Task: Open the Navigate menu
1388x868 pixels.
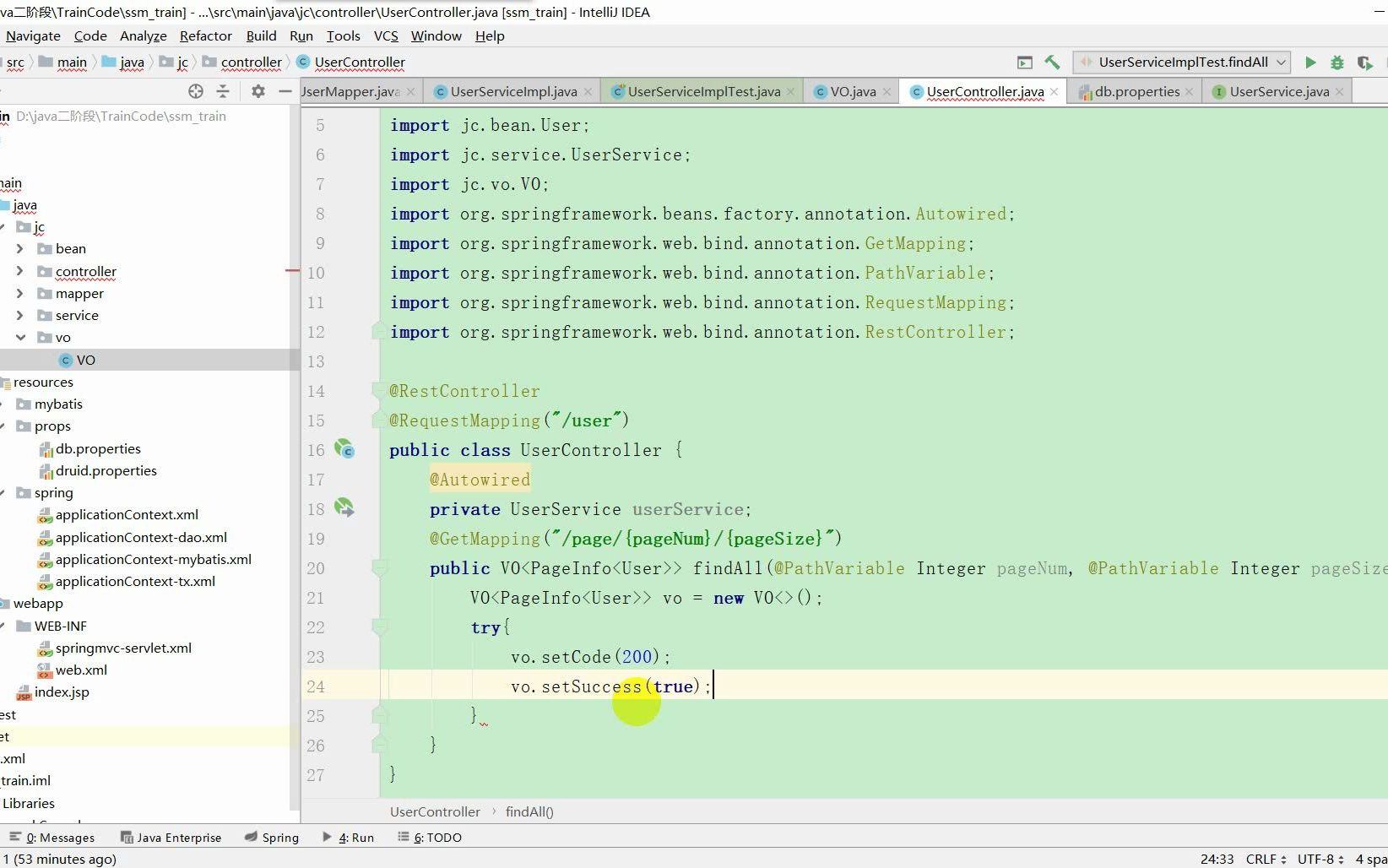Action: [x=33, y=35]
